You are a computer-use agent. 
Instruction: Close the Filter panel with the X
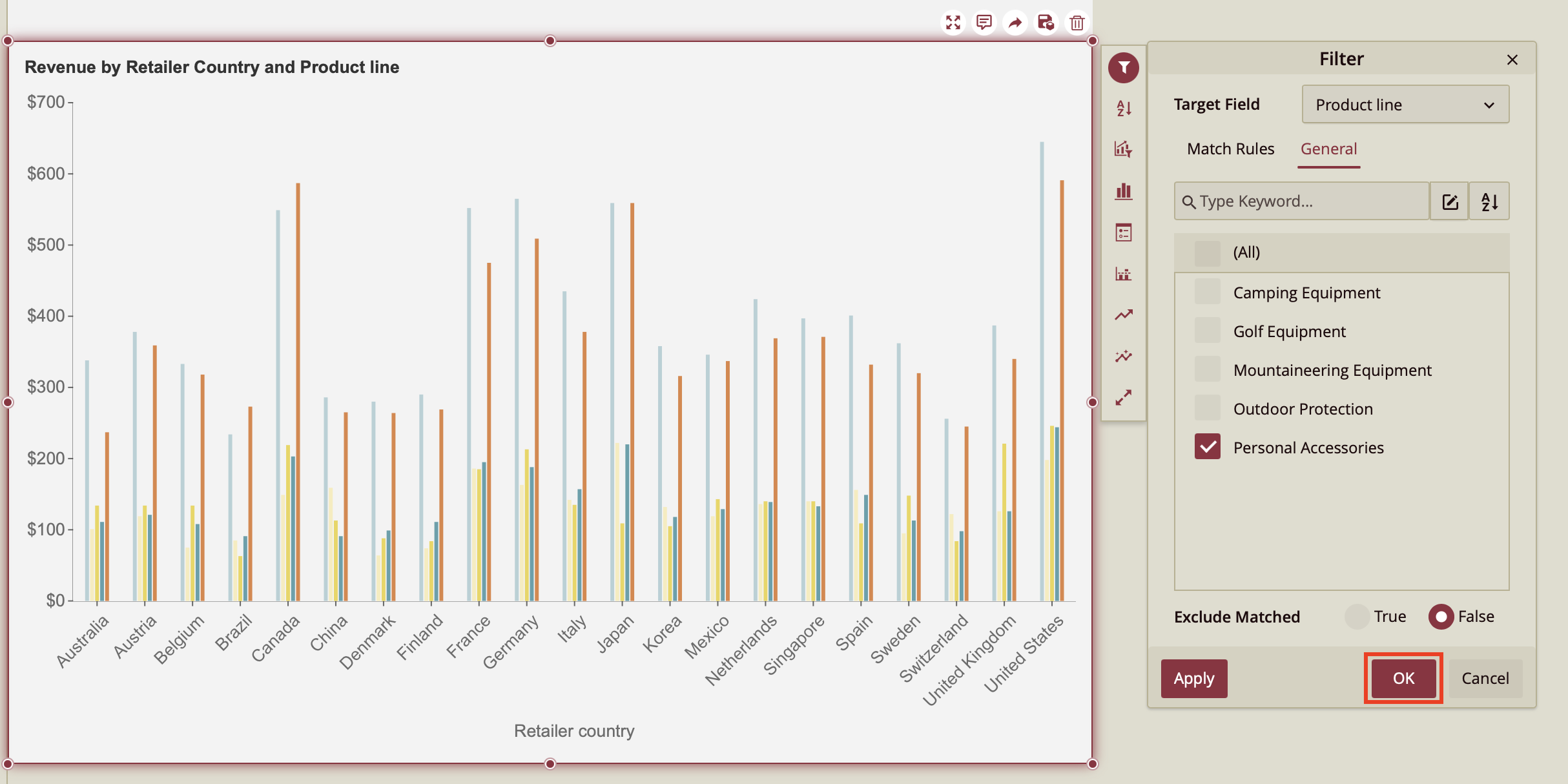[1512, 59]
